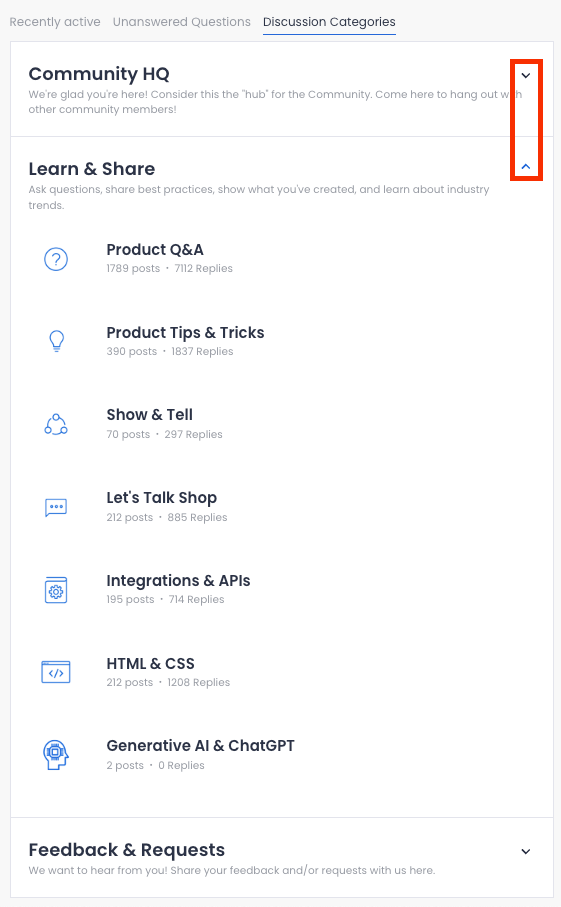Click the Integrations & APIs gear icon
Screen dimensions: 561x907
pyautogui.click(x=56, y=590)
